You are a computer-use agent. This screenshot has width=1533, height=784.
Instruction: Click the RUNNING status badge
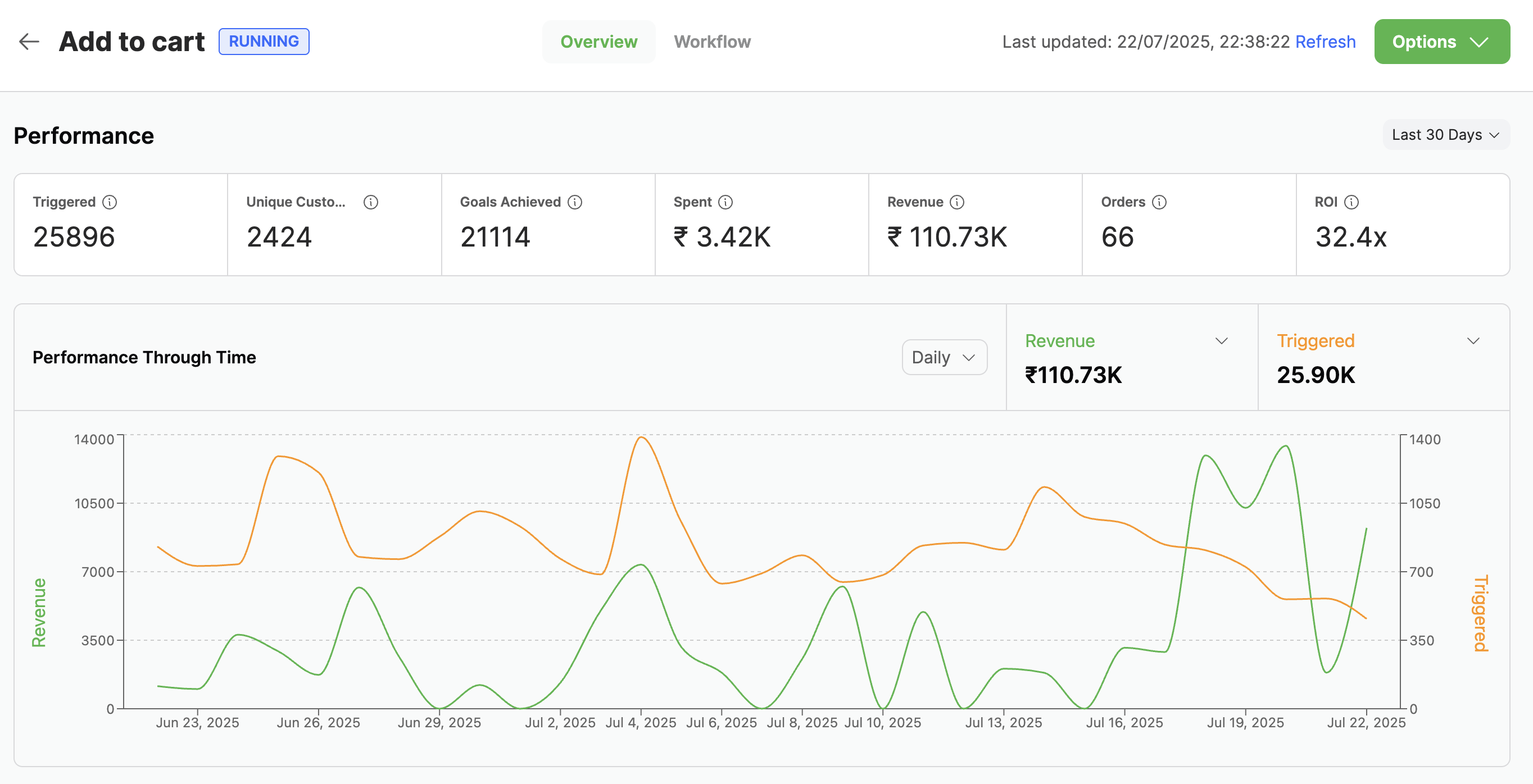264,42
